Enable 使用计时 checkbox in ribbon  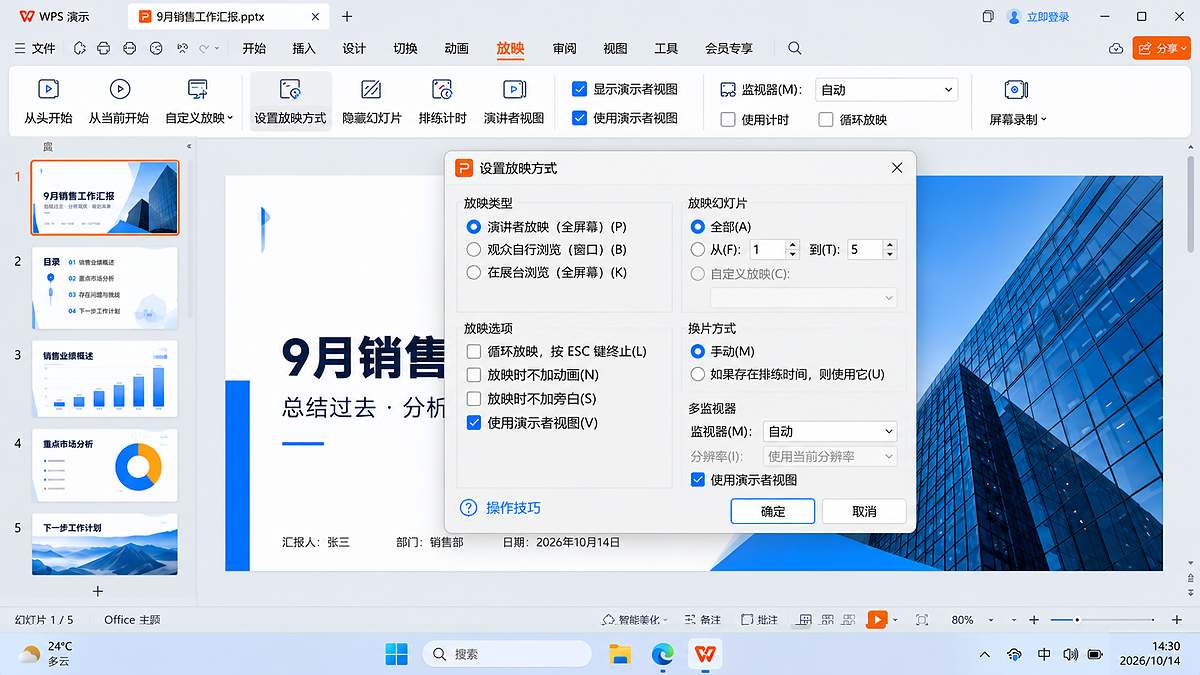[x=728, y=119]
